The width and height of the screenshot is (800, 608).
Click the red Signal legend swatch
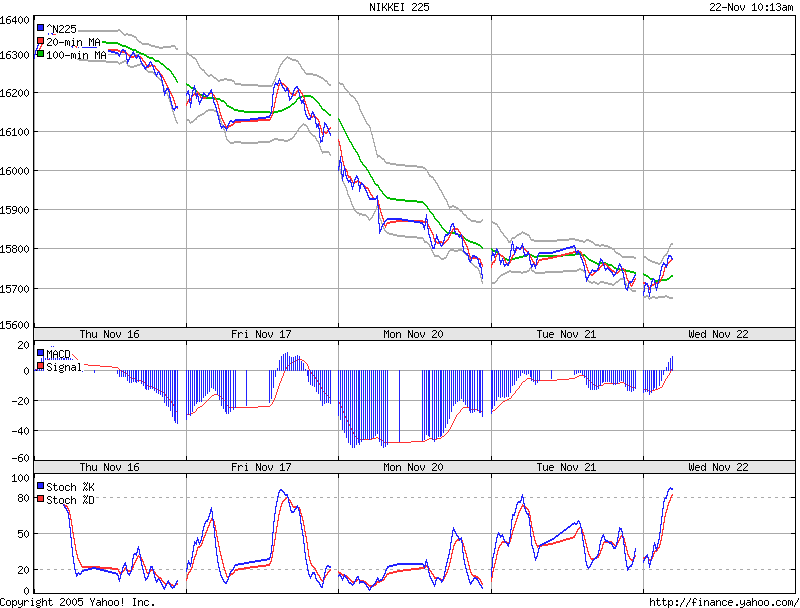40,366
